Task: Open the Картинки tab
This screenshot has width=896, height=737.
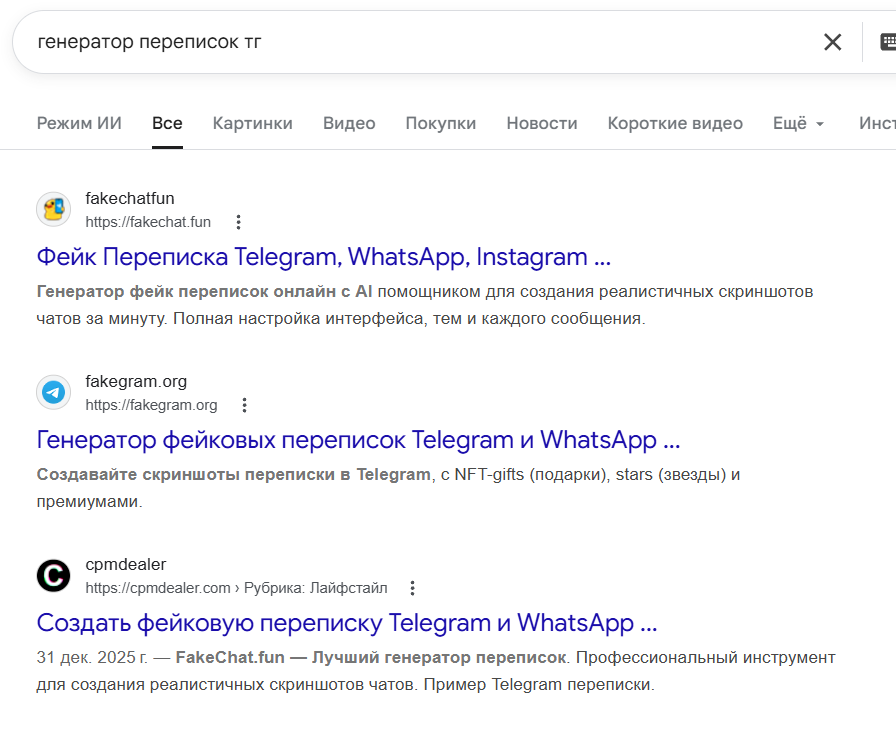Action: coord(253,123)
